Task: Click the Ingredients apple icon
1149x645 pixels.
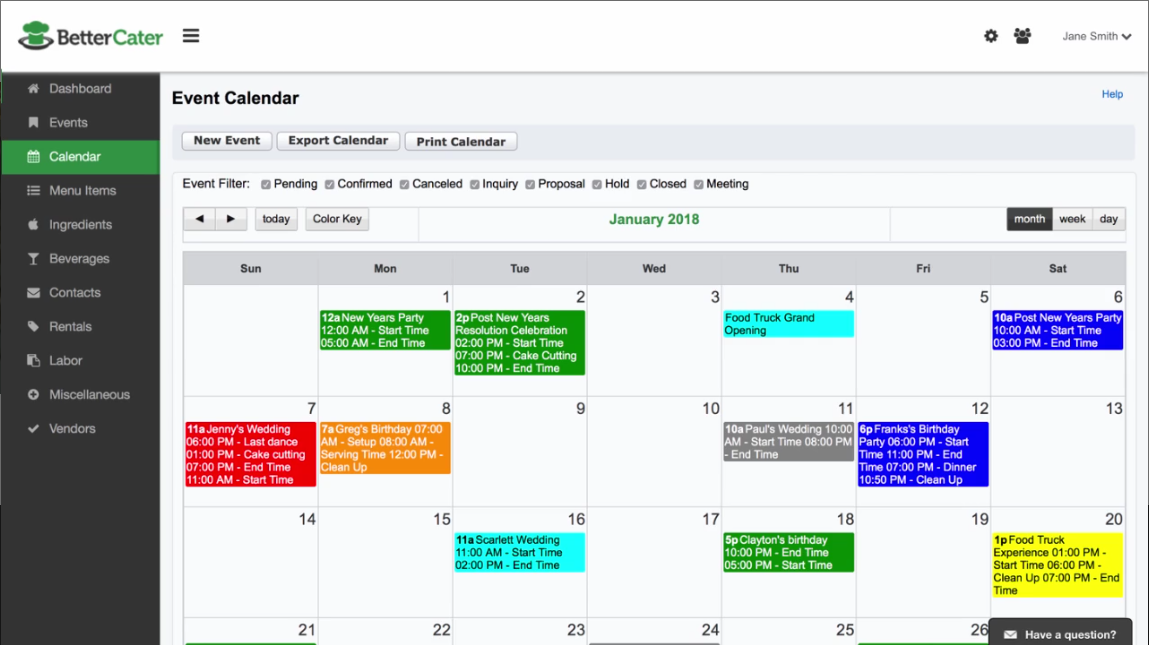Action: (x=33, y=224)
